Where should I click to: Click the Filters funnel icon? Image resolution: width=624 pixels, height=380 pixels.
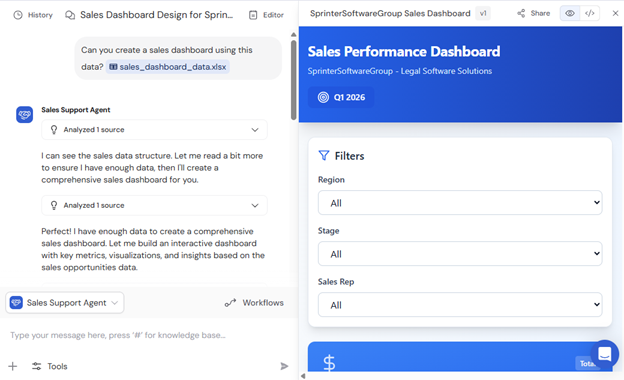324,156
